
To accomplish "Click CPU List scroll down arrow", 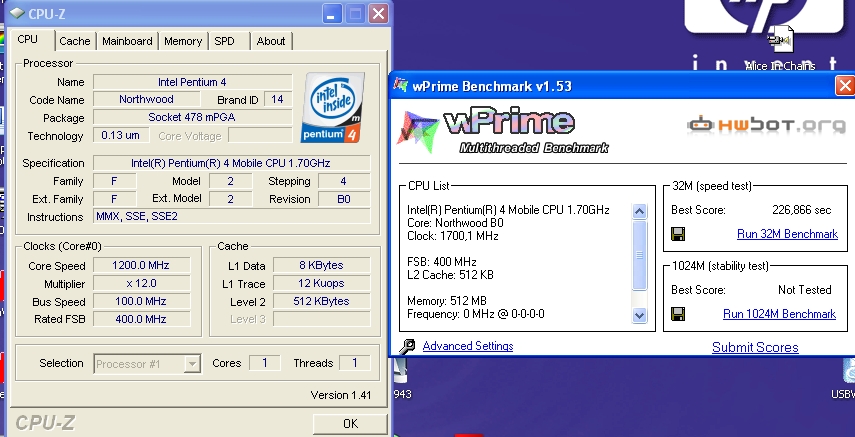I will point(639,315).
